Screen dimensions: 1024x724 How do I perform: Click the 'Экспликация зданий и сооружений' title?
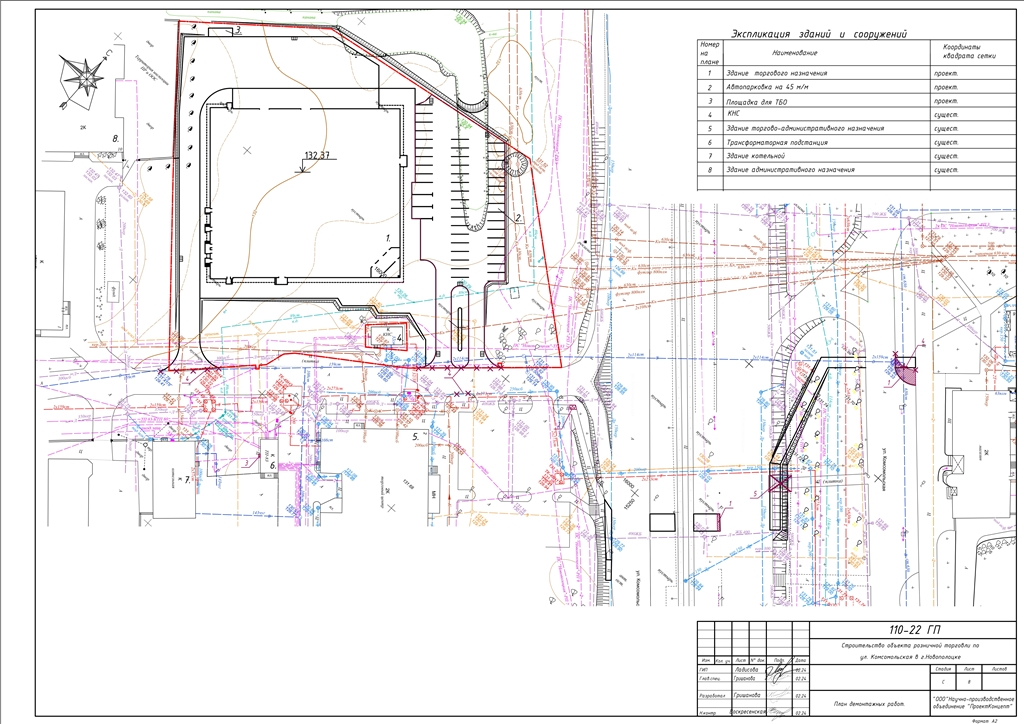point(819,33)
